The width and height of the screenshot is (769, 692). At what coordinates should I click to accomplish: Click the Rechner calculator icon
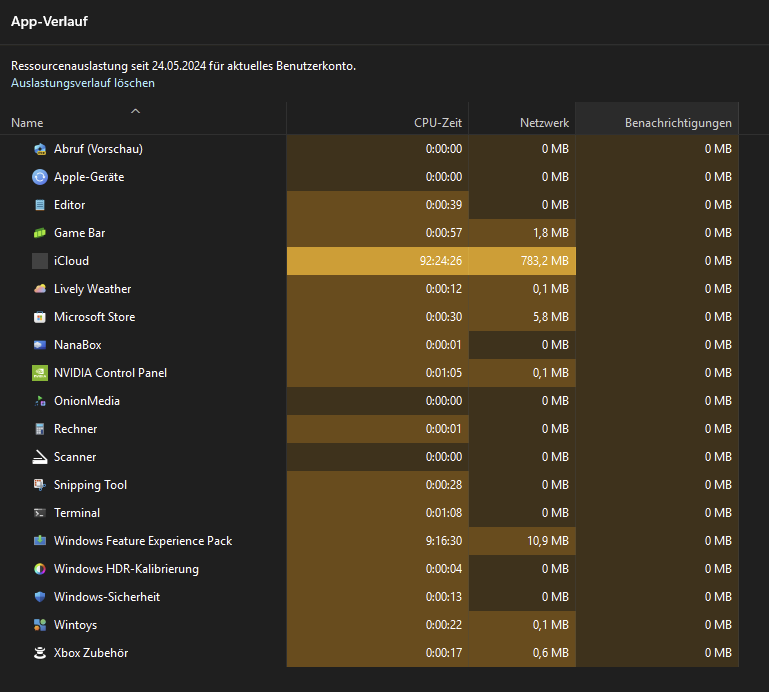click(x=40, y=429)
